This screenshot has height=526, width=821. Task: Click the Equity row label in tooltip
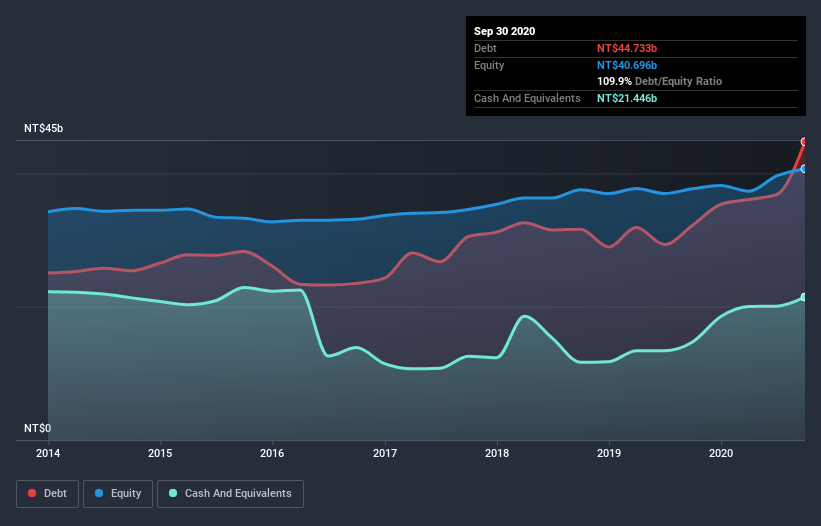click(x=489, y=65)
